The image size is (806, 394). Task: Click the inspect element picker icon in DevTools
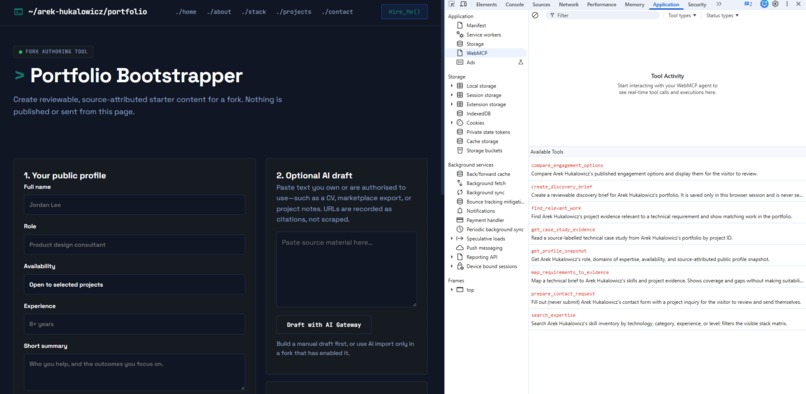click(451, 4)
